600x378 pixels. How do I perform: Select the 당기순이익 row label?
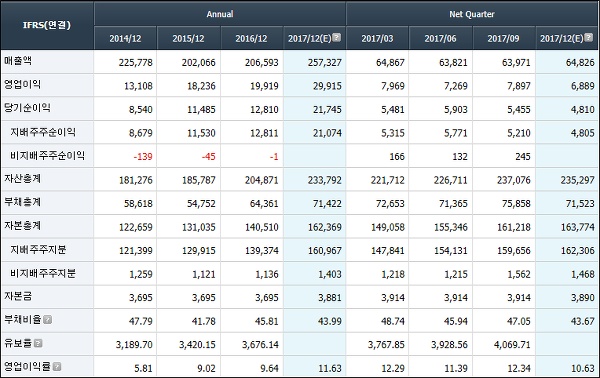[27, 108]
